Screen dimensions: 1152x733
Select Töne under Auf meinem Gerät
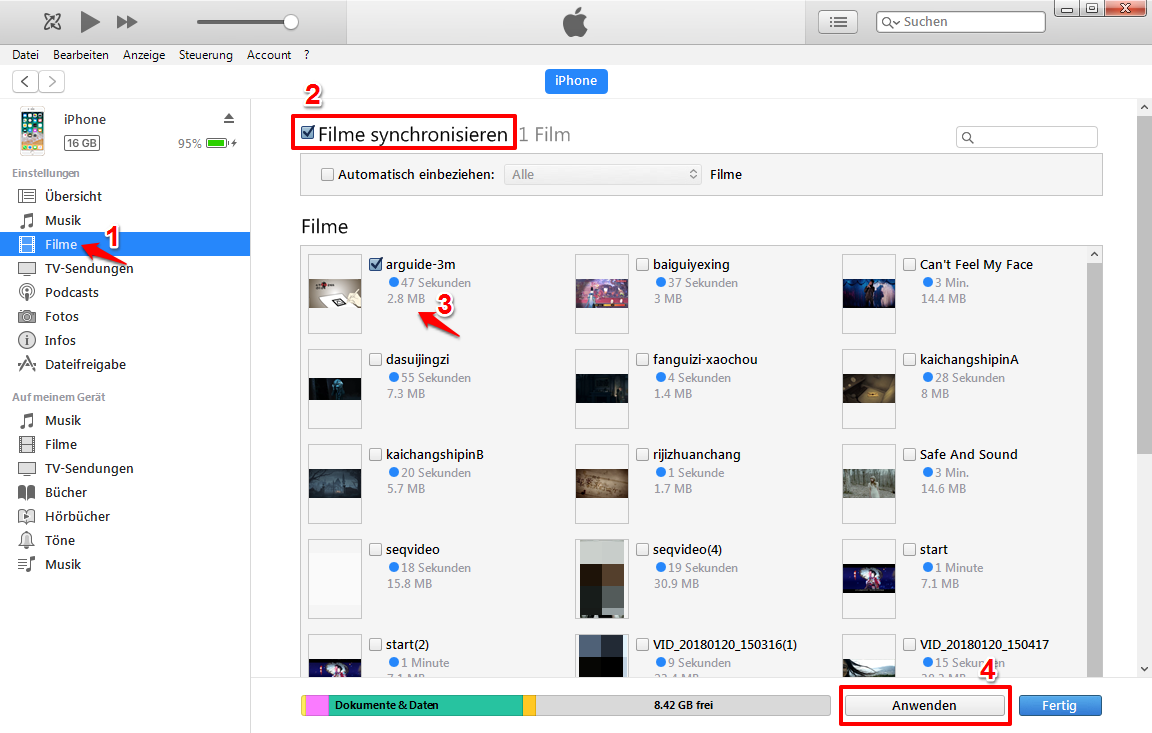pyautogui.click(x=59, y=540)
